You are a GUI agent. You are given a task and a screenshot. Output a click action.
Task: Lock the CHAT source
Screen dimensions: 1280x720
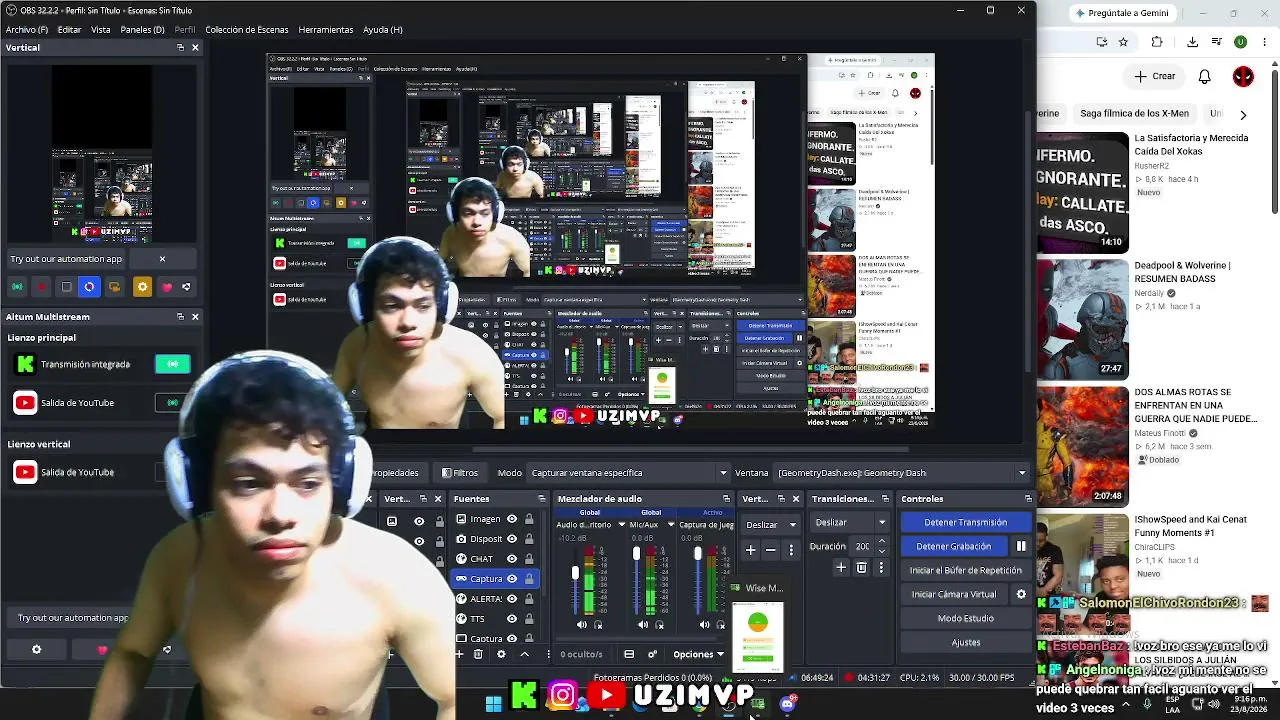click(529, 559)
